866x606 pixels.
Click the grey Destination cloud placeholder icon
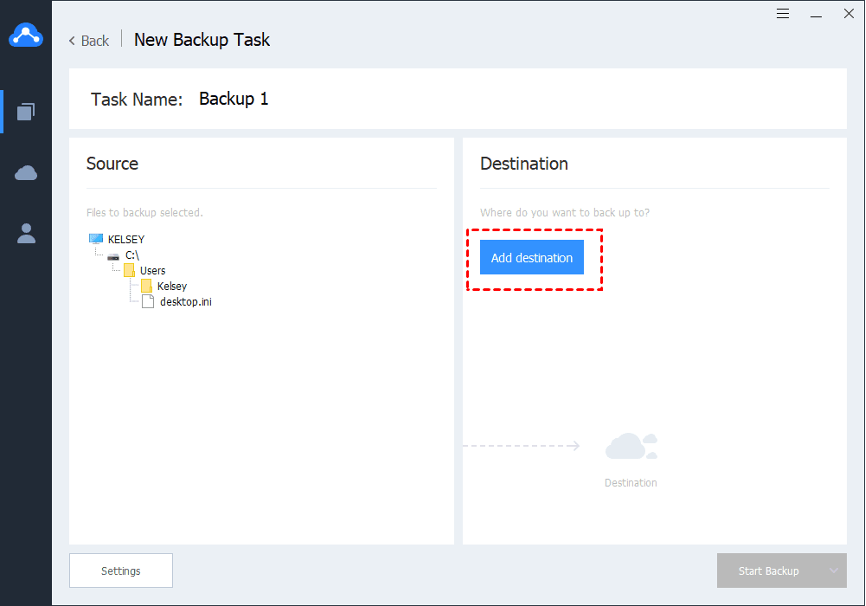(x=631, y=446)
